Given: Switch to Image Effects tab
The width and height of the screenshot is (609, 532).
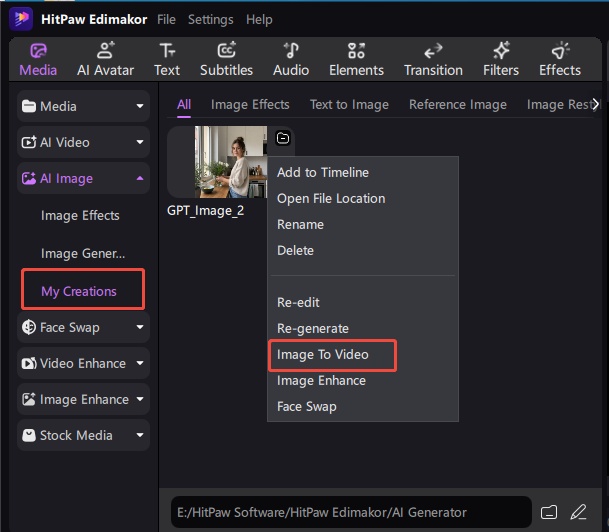Looking at the screenshot, I should point(250,104).
